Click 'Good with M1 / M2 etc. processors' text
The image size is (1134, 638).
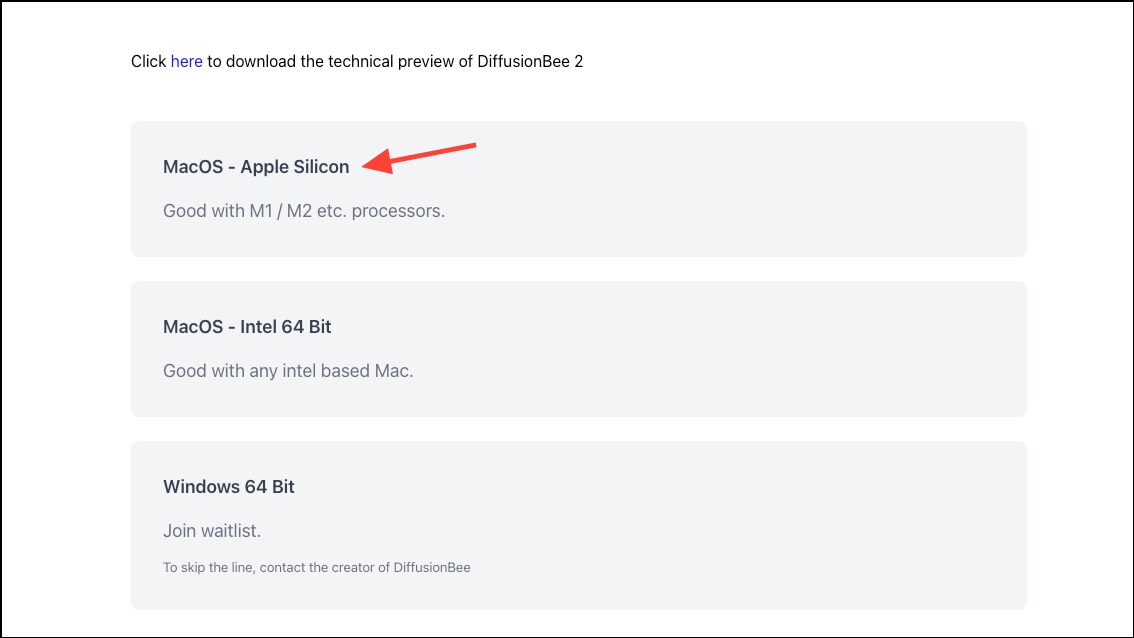point(304,211)
